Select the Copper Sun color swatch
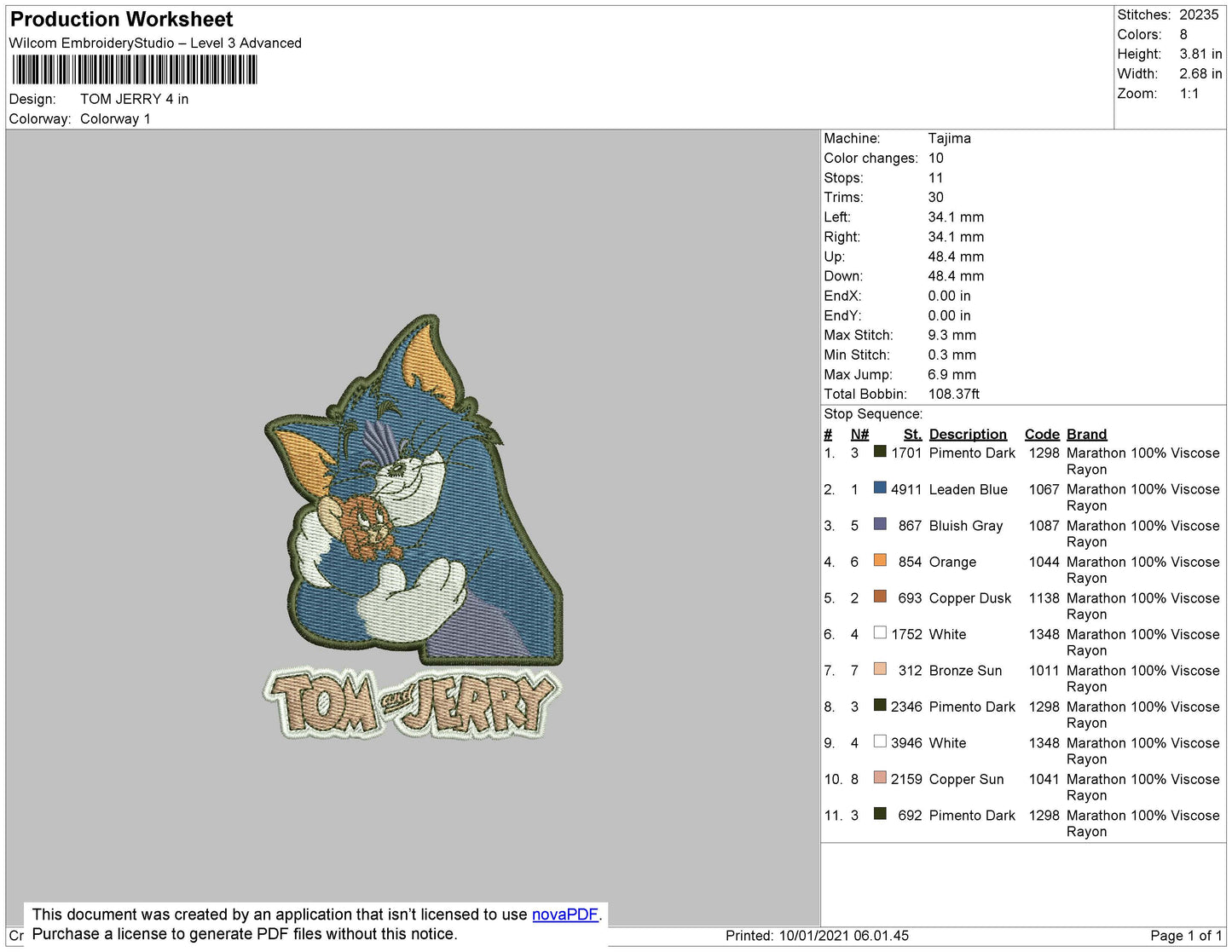This screenshot has height=952, width=1232. point(880,778)
